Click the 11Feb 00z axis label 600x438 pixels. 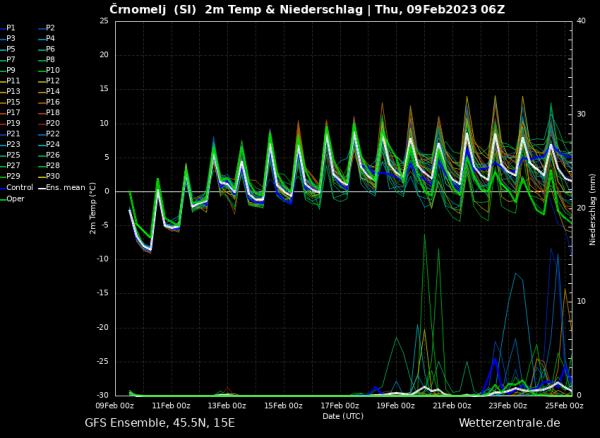(171, 406)
